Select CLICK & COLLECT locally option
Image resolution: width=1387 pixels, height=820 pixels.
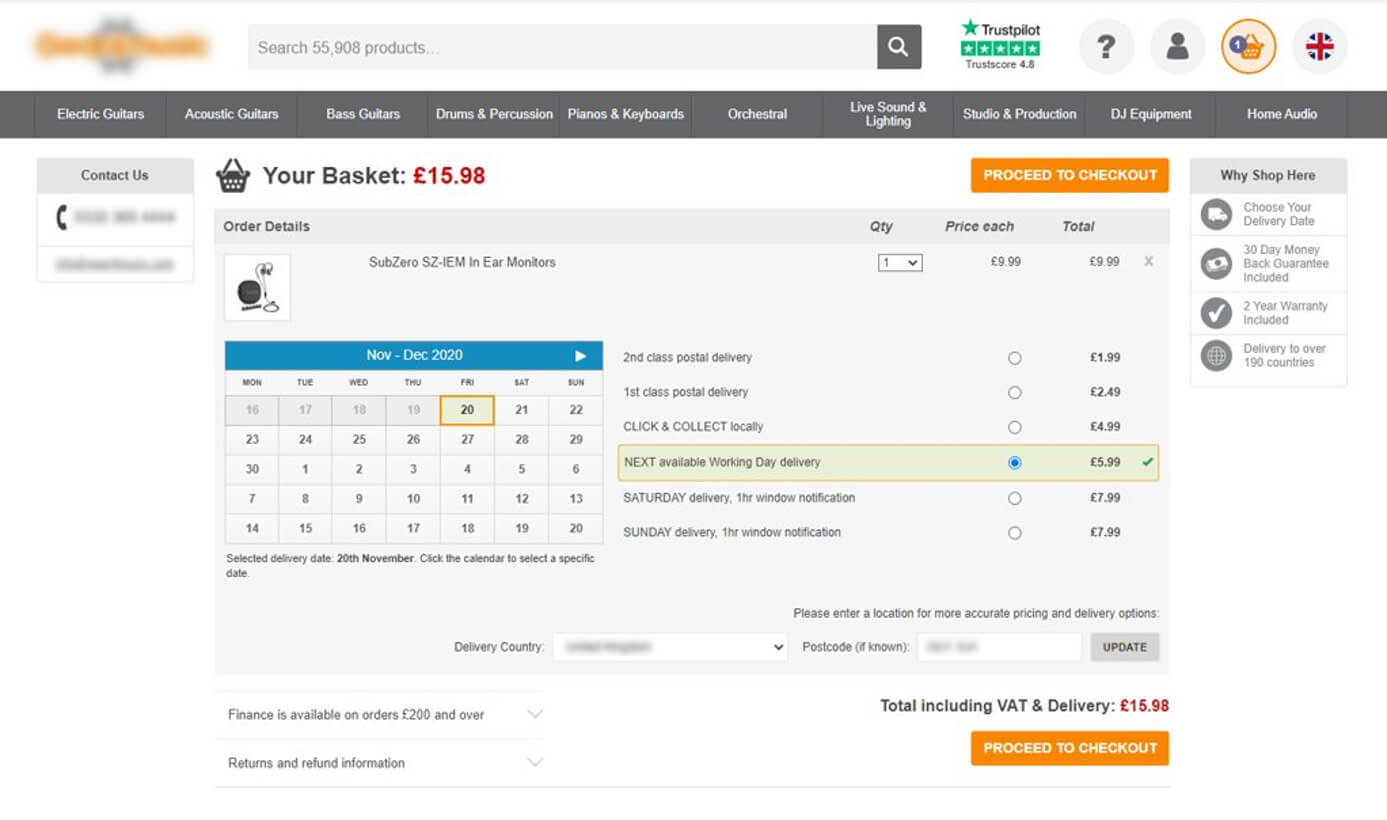click(x=1015, y=427)
